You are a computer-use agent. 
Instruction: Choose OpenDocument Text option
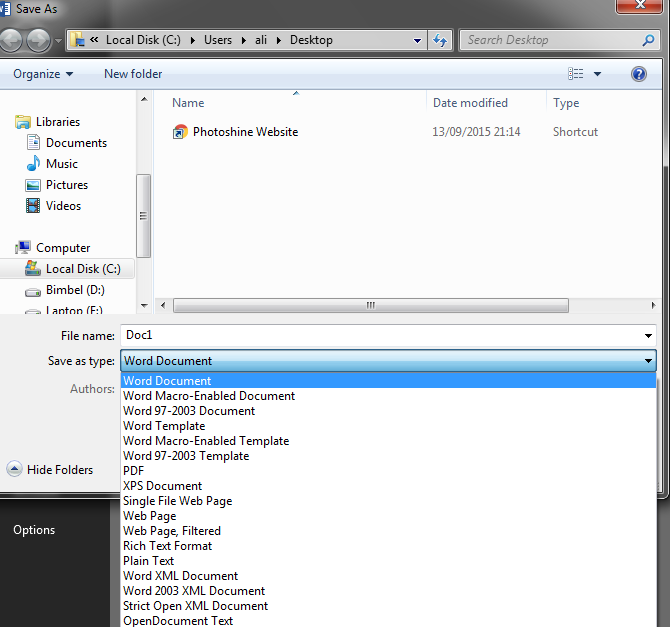coord(388,620)
